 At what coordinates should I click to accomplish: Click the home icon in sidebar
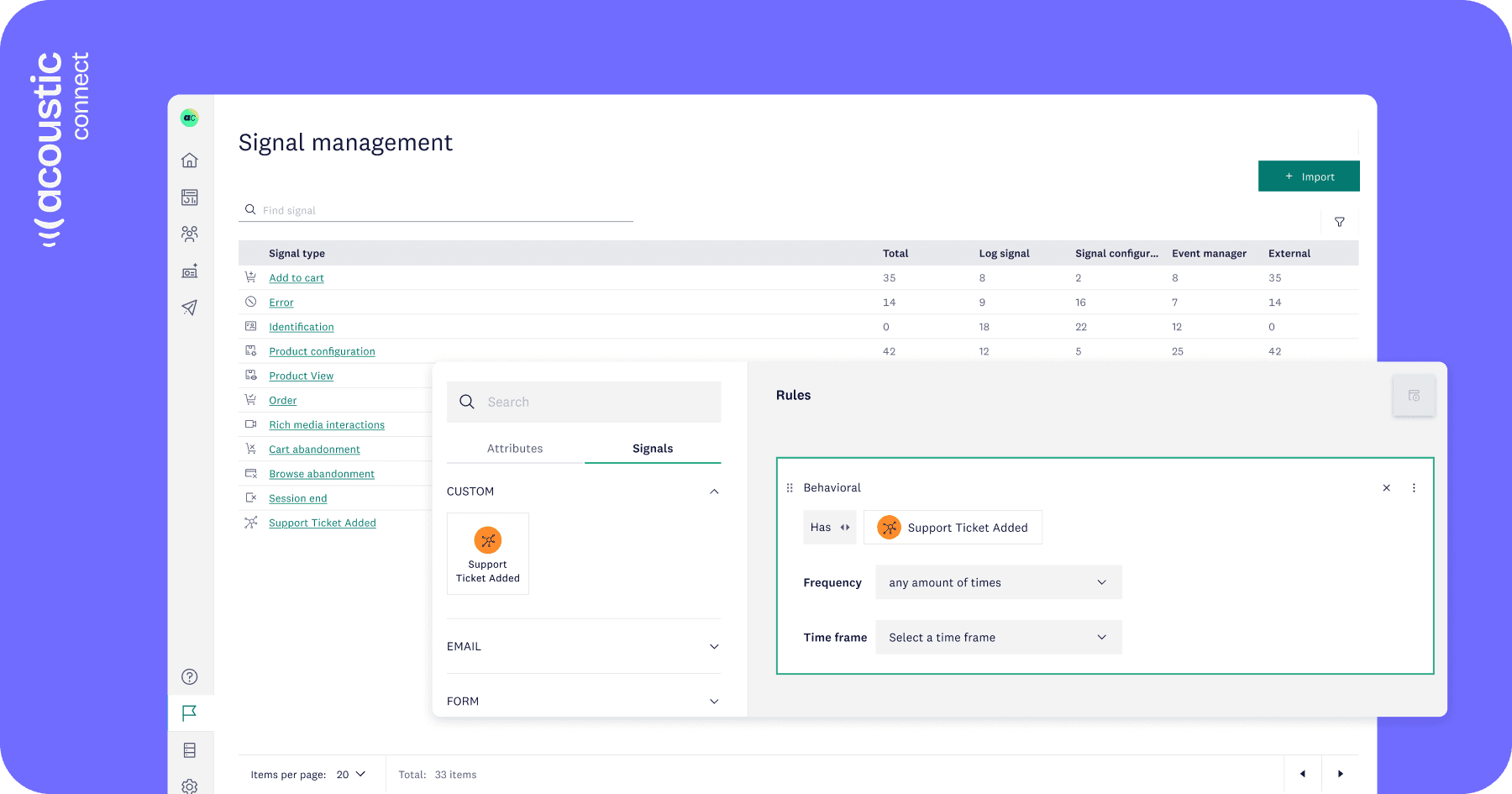[x=190, y=160]
